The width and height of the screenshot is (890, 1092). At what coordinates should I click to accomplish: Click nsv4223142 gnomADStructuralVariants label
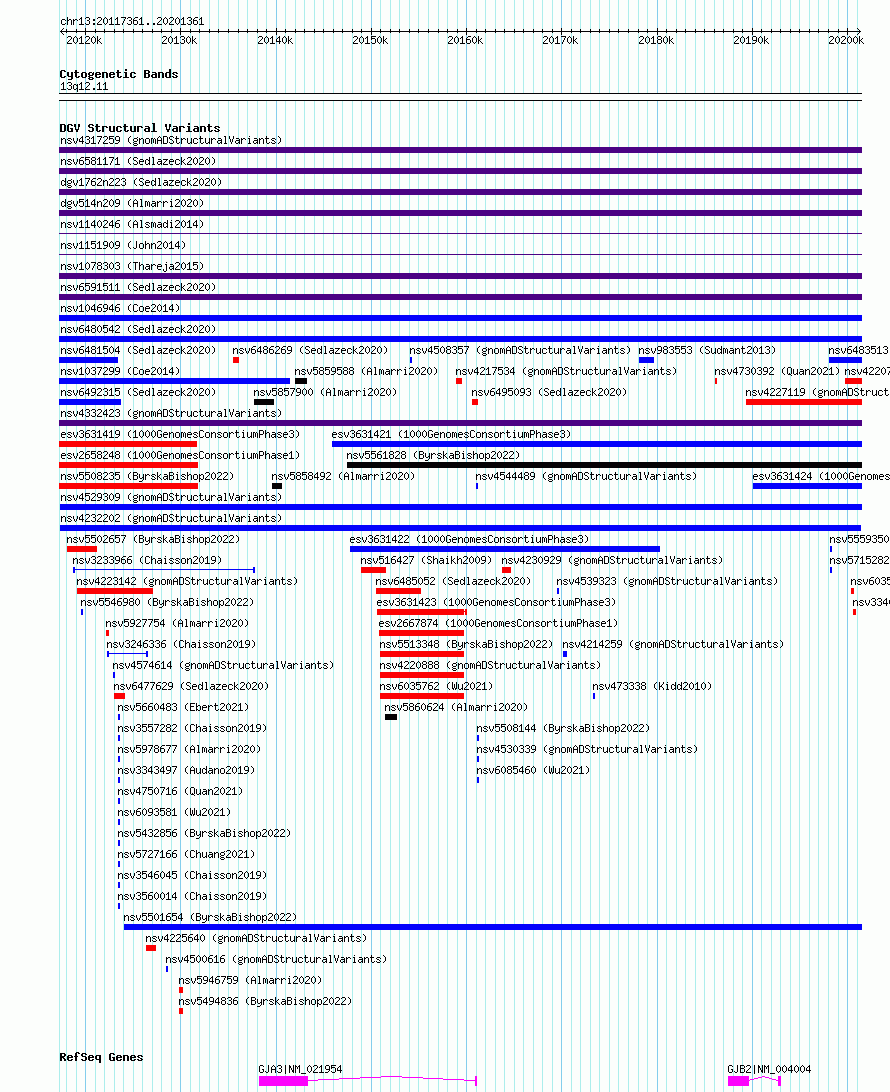coord(187,581)
